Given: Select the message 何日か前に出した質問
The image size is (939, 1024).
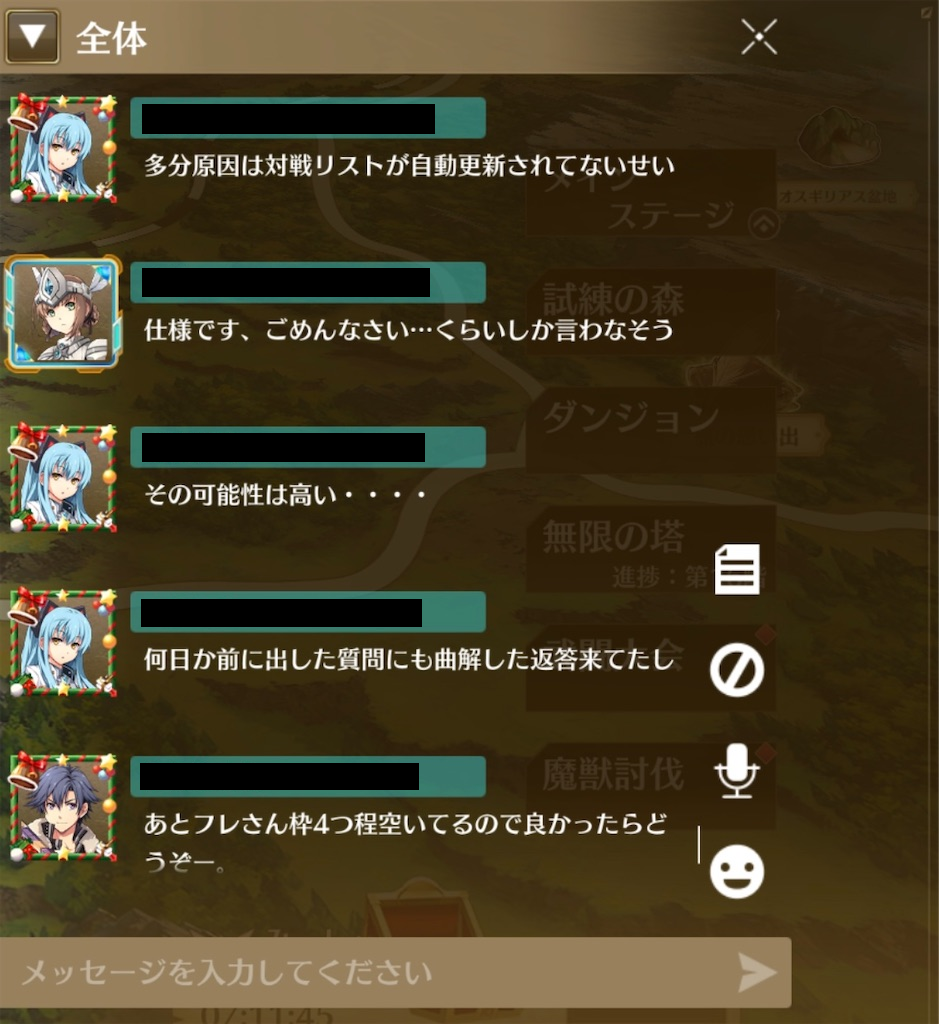Looking at the screenshot, I should coord(409,660).
